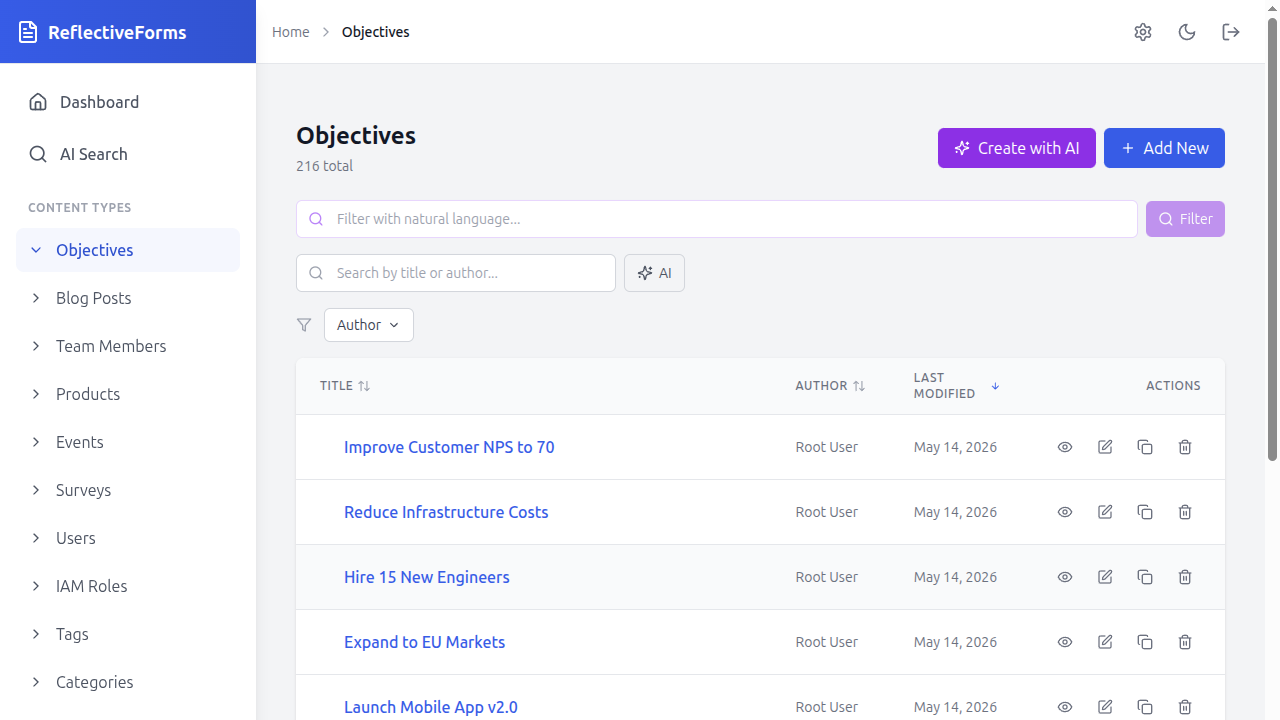
Task: Delete Expand to EU Markets
Action: click(x=1185, y=642)
